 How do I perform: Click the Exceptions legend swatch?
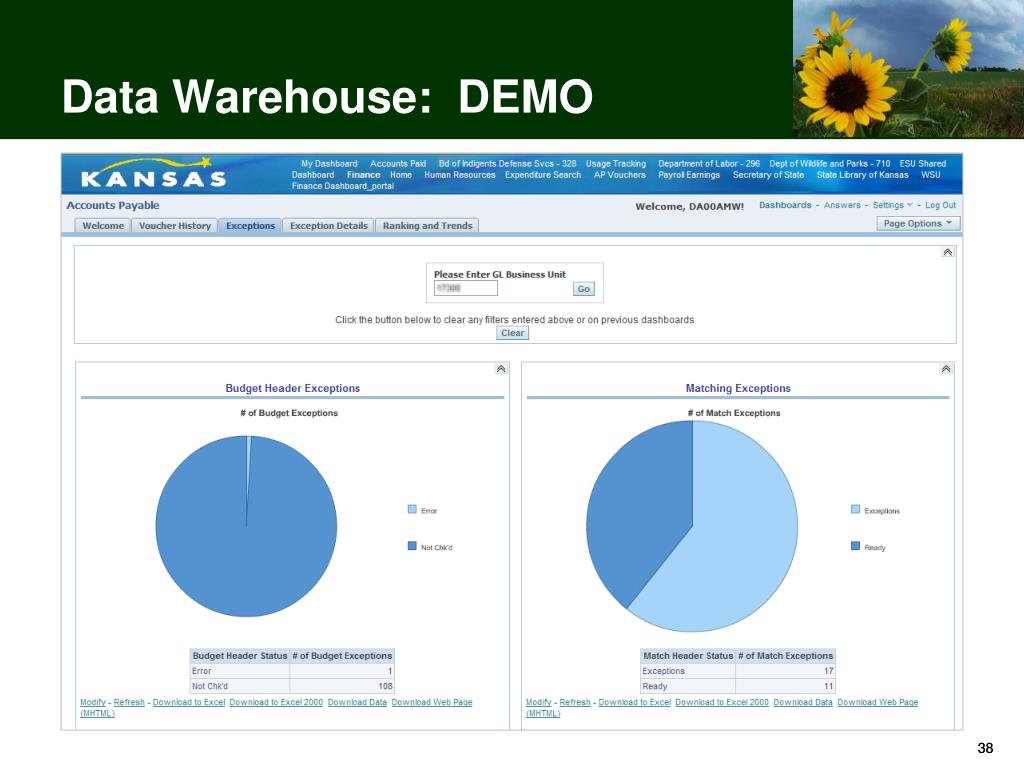click(x=856, y=509)
